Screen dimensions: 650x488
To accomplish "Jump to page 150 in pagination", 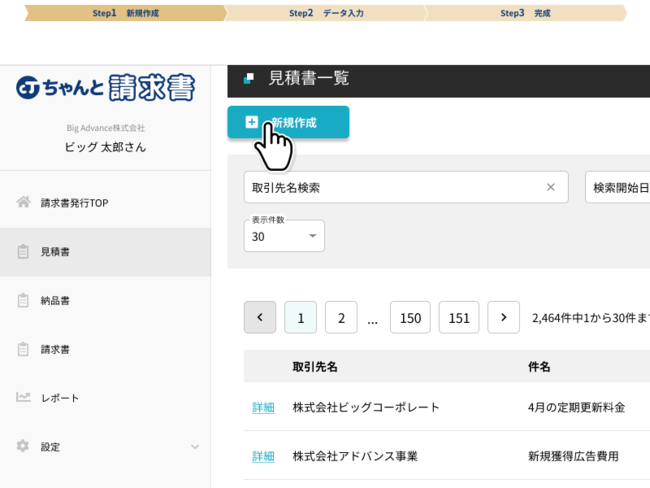I will 410,317.
